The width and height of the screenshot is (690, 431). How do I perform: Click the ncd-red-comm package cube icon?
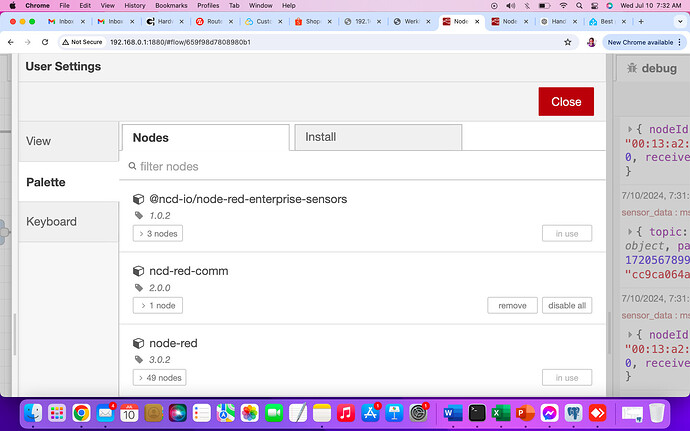pos(139,271)
